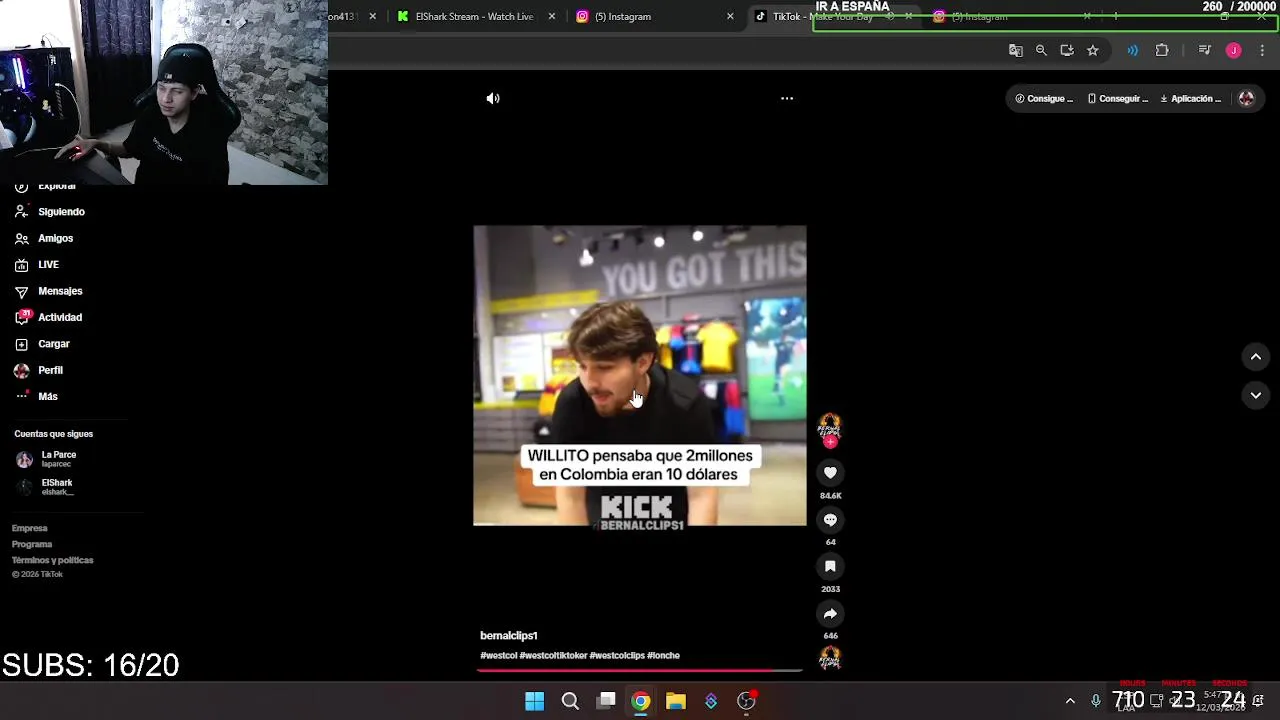
Task: Bookmark this page with the star icon
Action: [x=1093, y=50]
